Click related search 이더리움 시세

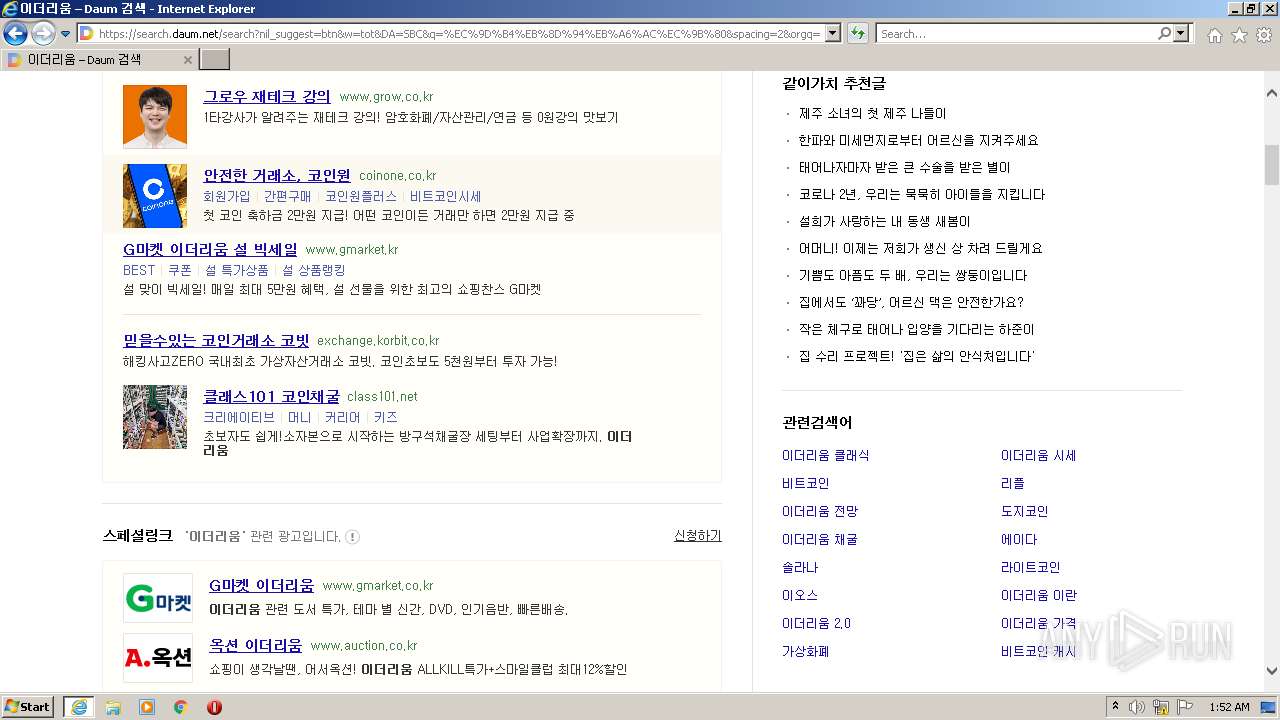(x=1038, y=456)
